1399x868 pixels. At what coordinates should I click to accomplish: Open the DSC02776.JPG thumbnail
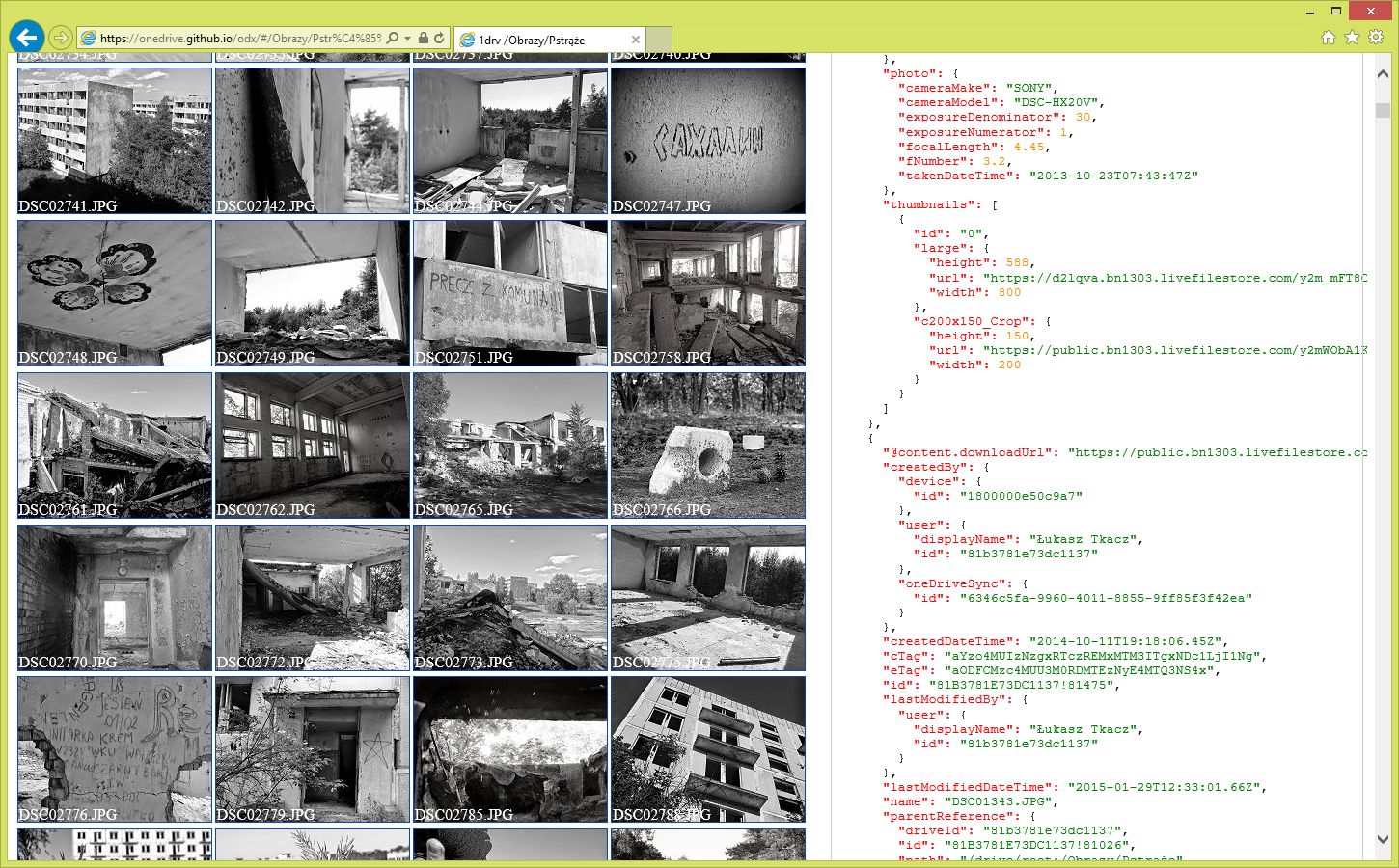coord(115,750)
